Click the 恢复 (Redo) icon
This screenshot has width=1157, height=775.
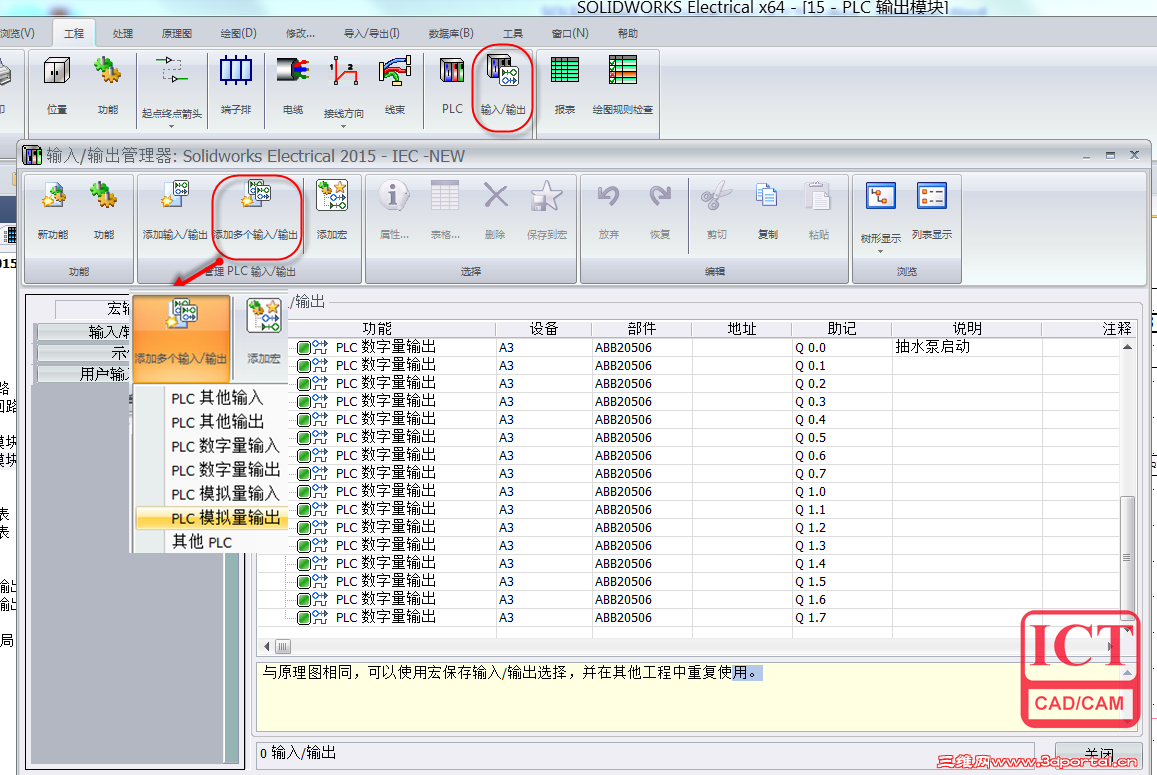(x=660, y=210)
